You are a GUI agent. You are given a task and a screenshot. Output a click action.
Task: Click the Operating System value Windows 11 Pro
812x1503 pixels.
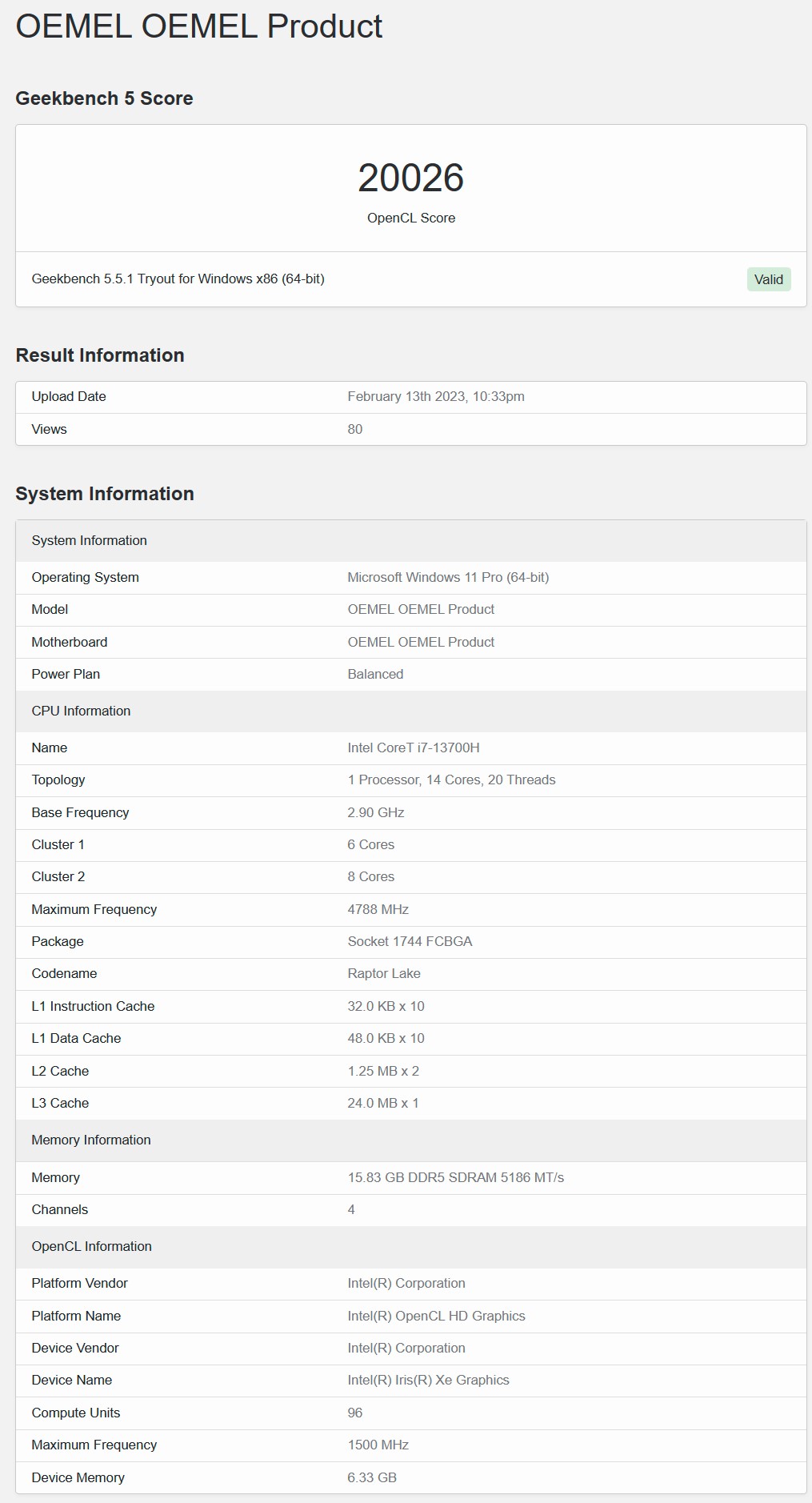point(448,578)
